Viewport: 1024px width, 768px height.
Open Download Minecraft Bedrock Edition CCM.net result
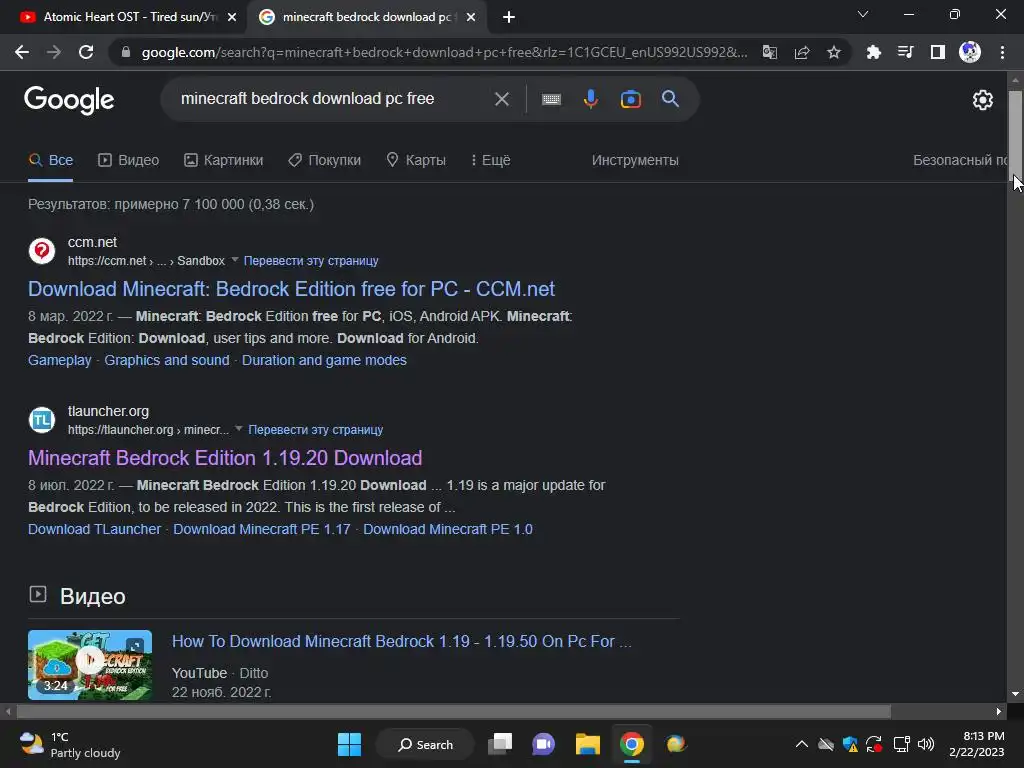(291, 289)
